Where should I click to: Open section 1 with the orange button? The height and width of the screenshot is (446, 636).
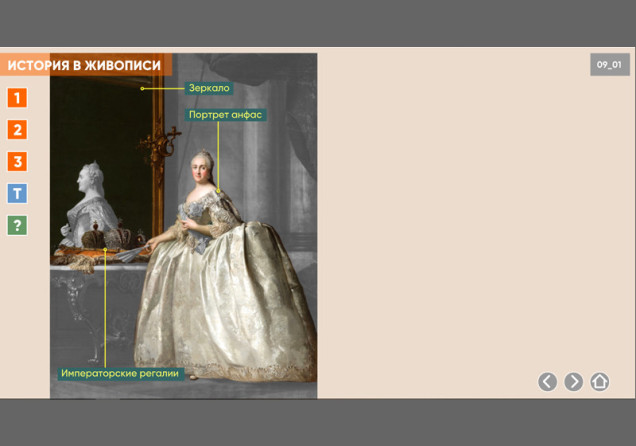coord(17,98)
